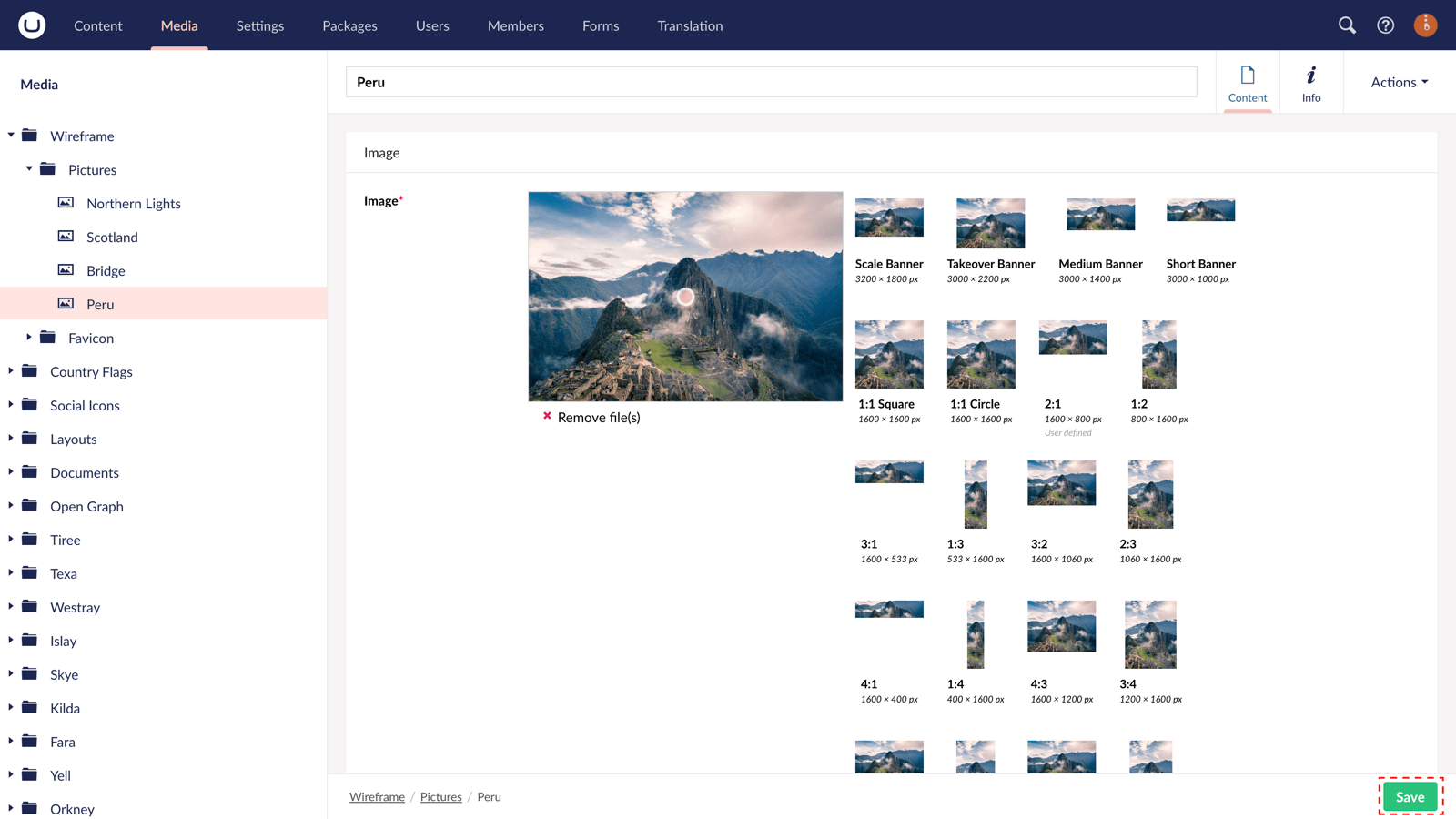Open the search magnifier icon
The image size is (1456, 819).
(1347, 25)
